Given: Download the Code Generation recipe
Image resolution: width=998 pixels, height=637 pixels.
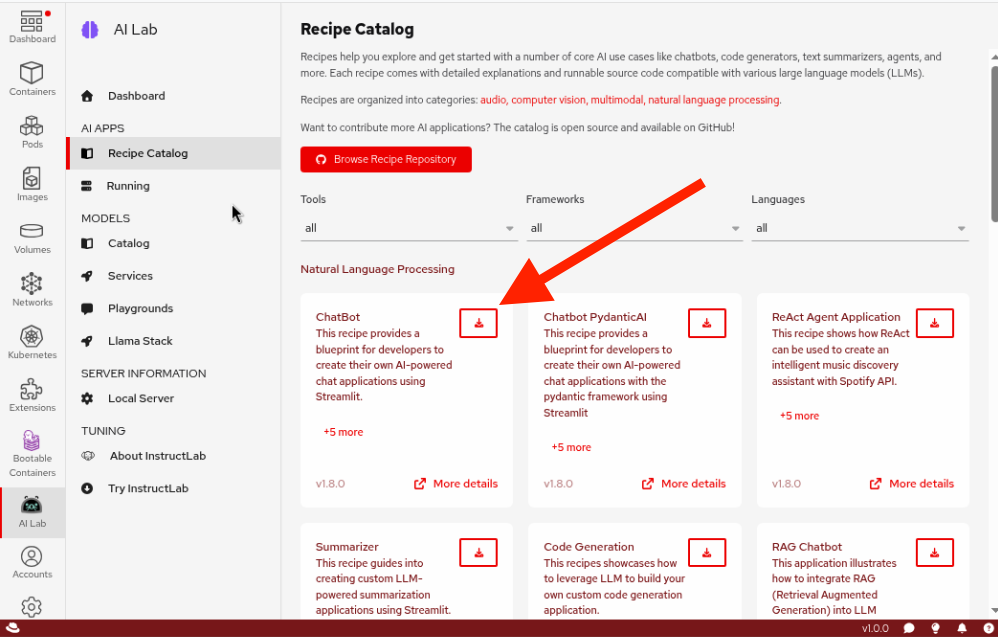Looking at the screenshot, I should (707, 553).
